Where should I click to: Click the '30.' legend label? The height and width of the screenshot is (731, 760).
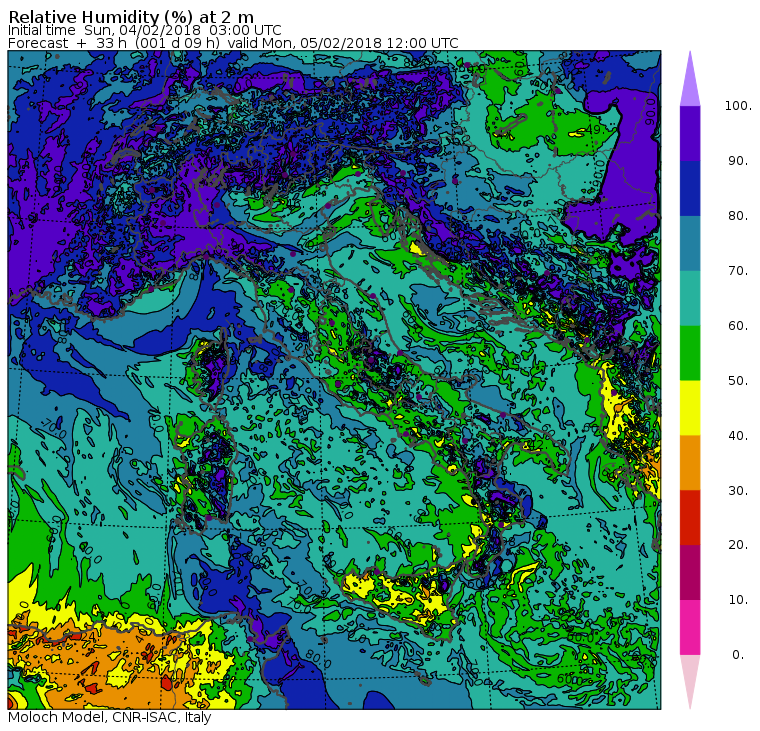(x=738, y=490)
